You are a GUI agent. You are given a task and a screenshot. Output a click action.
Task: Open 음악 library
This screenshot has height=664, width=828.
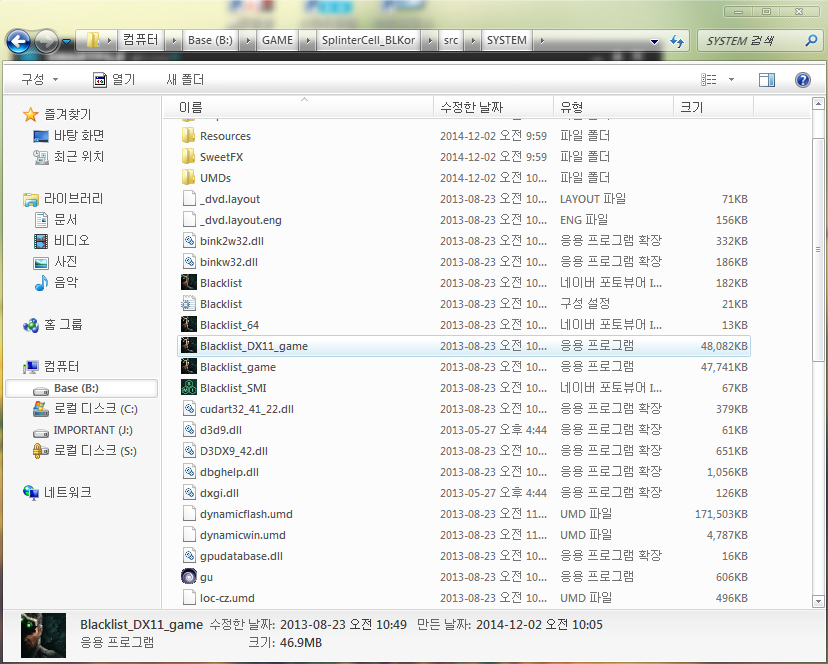(55, 282)
